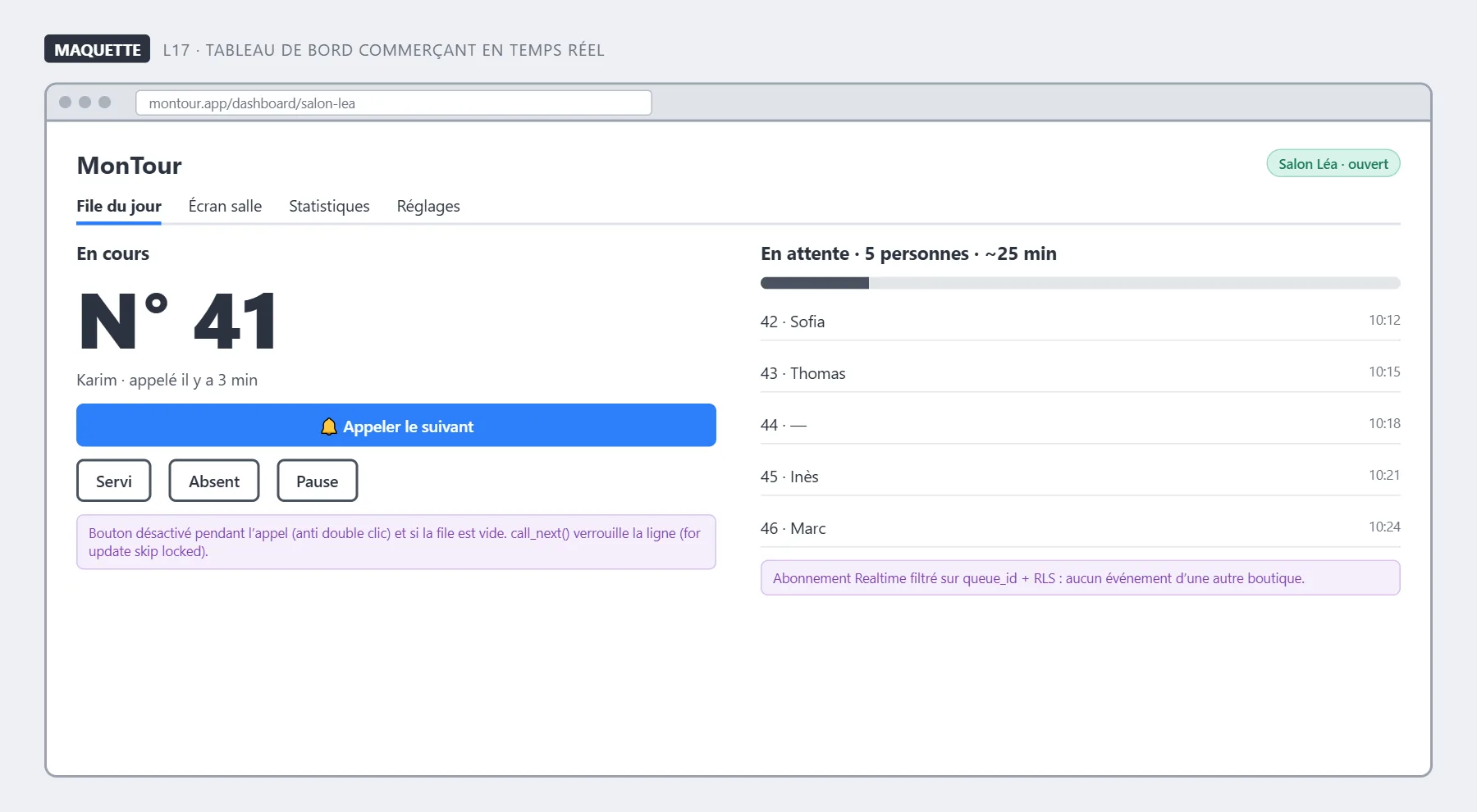
Task: Click the note about Bouton désactivé pendant l'appel
Action: [396, 542]
